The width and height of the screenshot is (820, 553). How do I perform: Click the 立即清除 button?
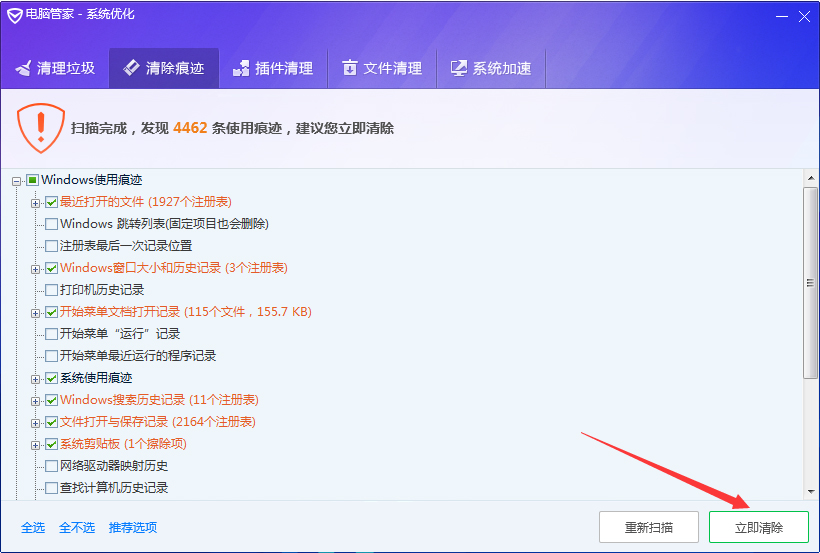click(758, 527)
